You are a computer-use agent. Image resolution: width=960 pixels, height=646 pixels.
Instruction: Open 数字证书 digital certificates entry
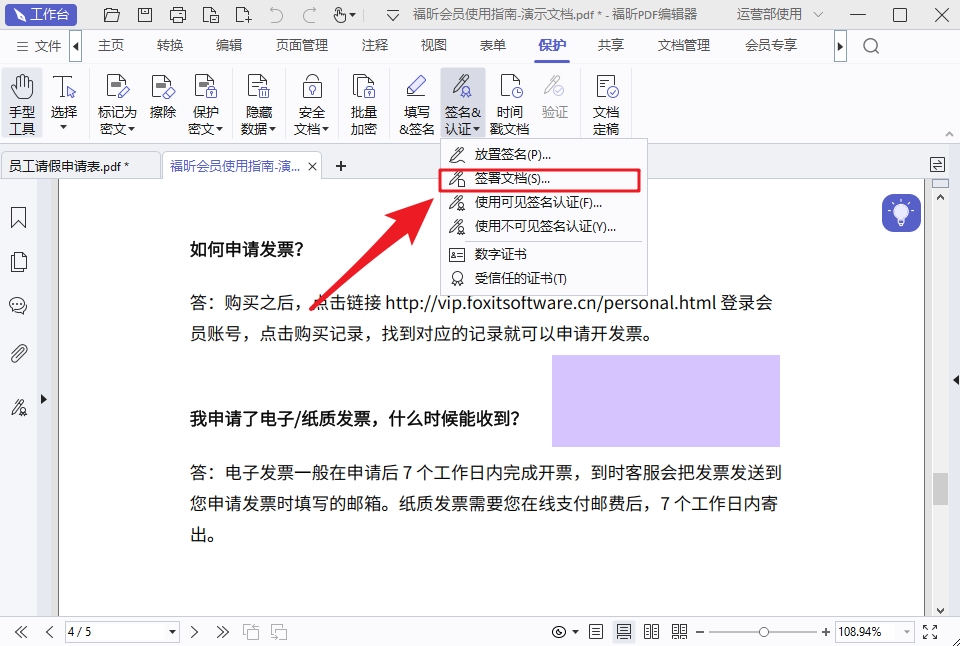tap(544, 254)
